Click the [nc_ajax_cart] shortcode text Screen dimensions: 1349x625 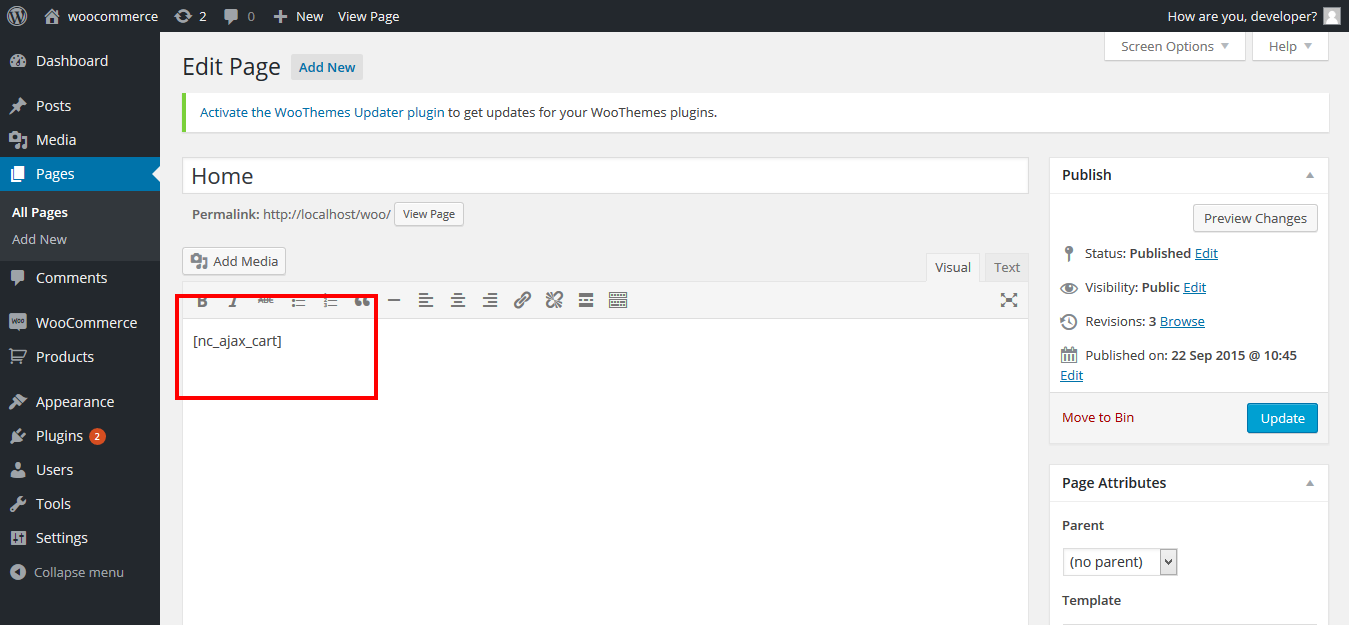pos(237,341)
